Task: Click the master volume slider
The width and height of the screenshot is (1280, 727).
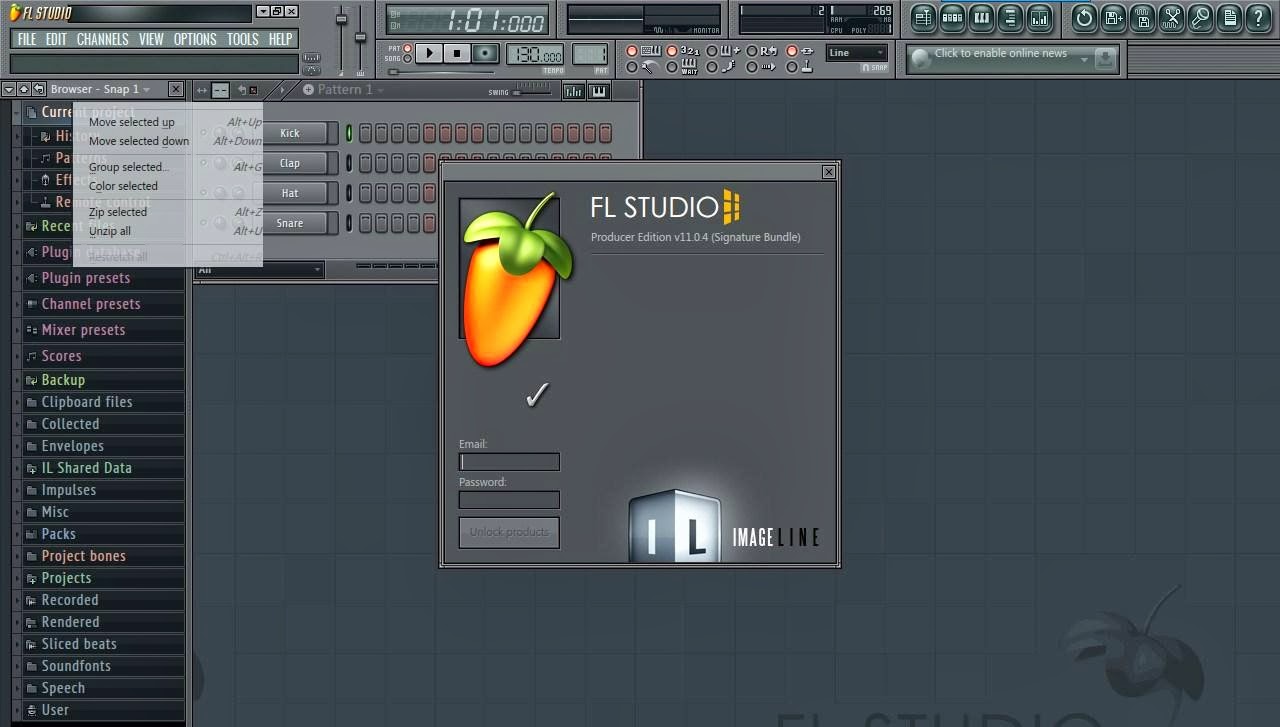Action: coord(341,38)
